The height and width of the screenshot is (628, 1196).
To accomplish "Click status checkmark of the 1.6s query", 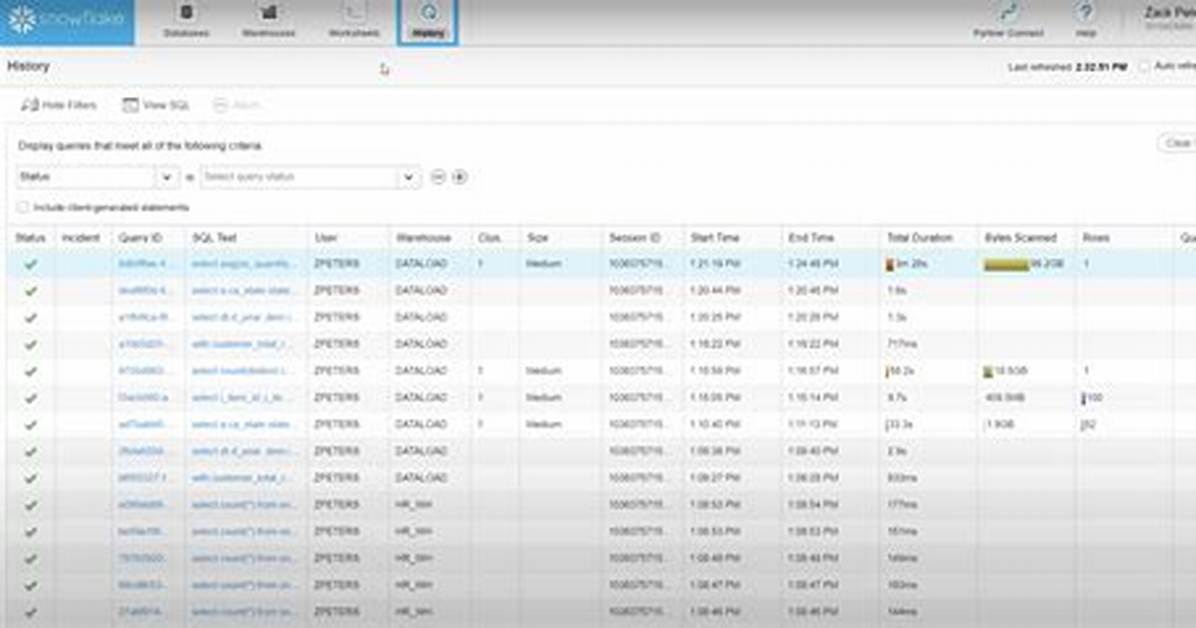I will point(31,291).
